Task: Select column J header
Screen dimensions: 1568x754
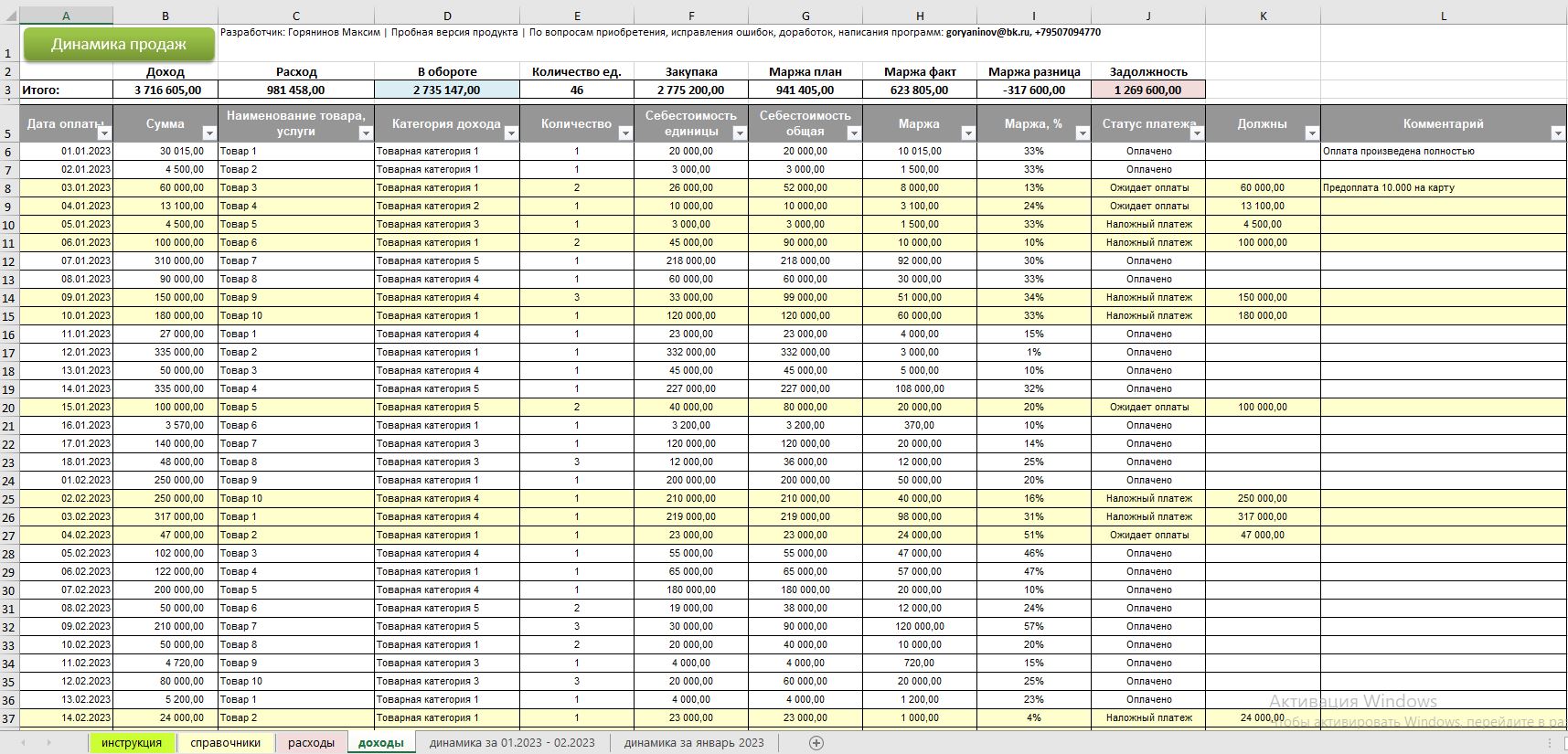Action: 1148,16
